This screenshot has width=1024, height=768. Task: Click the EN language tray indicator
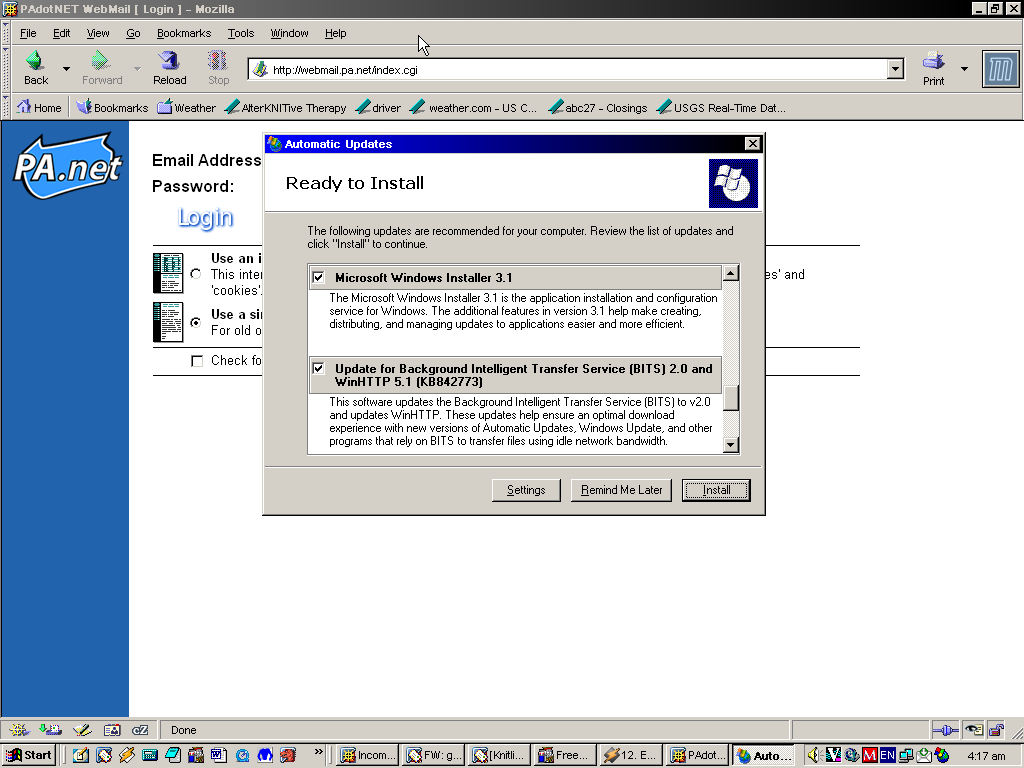click(x=888, y=756)
